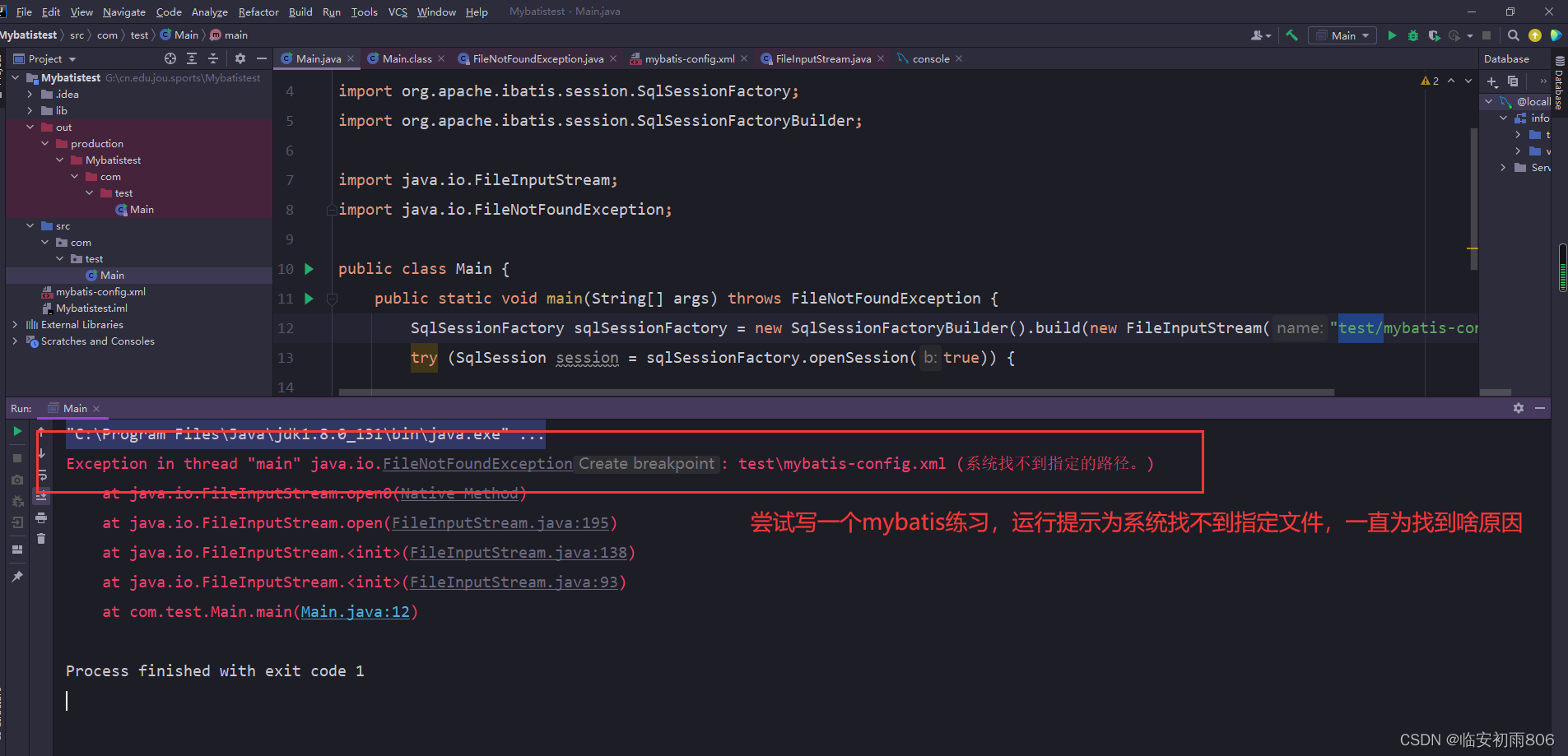This screenshot has width=1568, height=756.
Task: Duplicate data source in Database panel
Action: pyautogui.click(x=1513, y=81)
